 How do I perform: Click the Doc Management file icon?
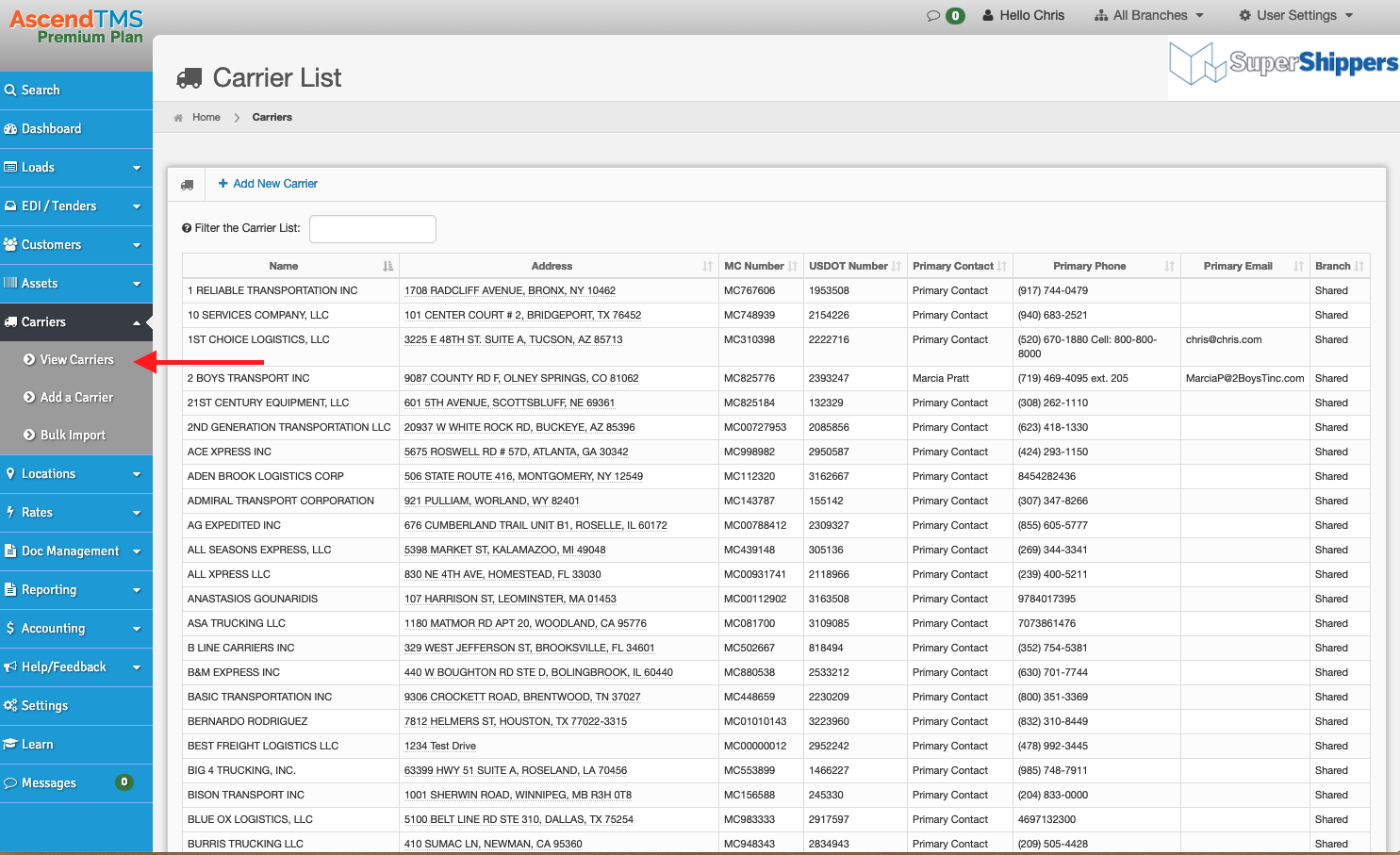coord(10,551)
